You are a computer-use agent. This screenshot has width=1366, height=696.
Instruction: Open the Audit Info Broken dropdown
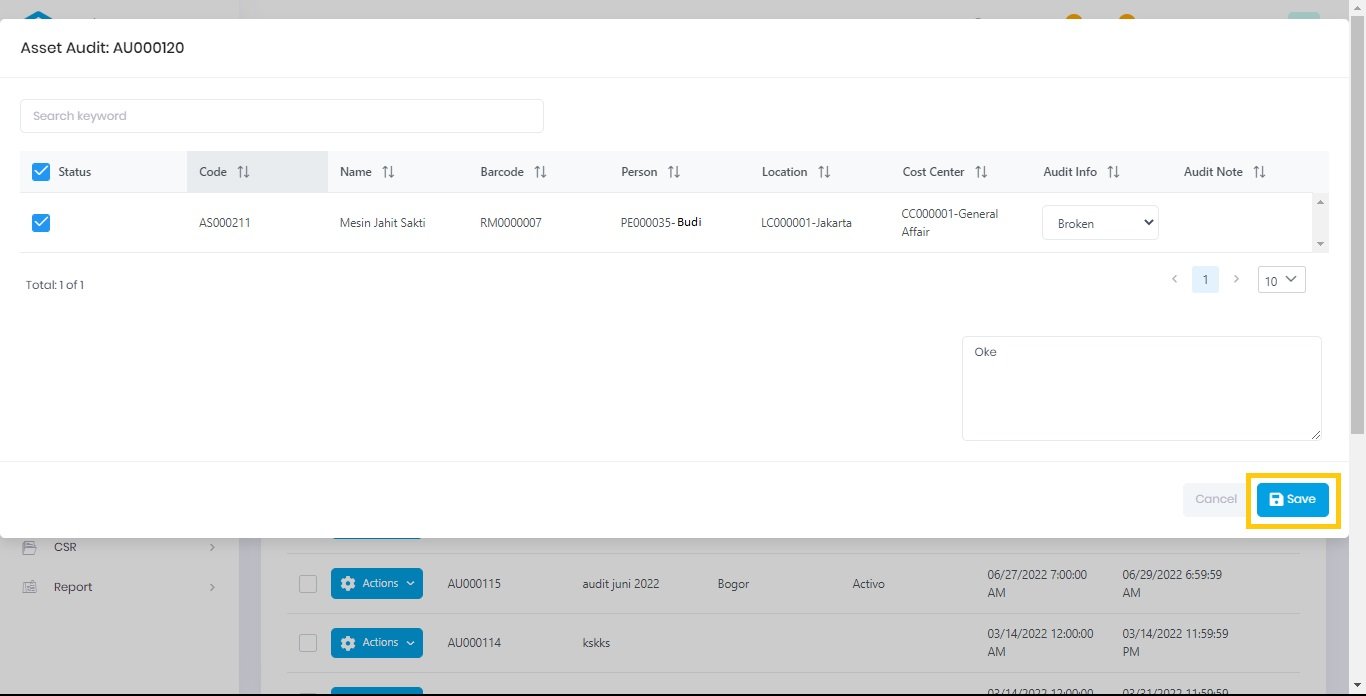[x=1100, y=223]
